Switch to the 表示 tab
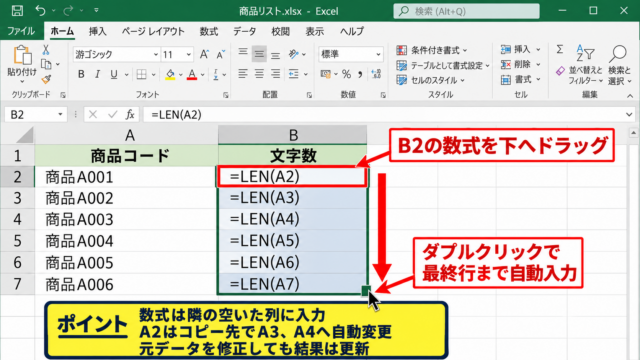The height and width of the screenshot is (360, 640). point(315,31)
